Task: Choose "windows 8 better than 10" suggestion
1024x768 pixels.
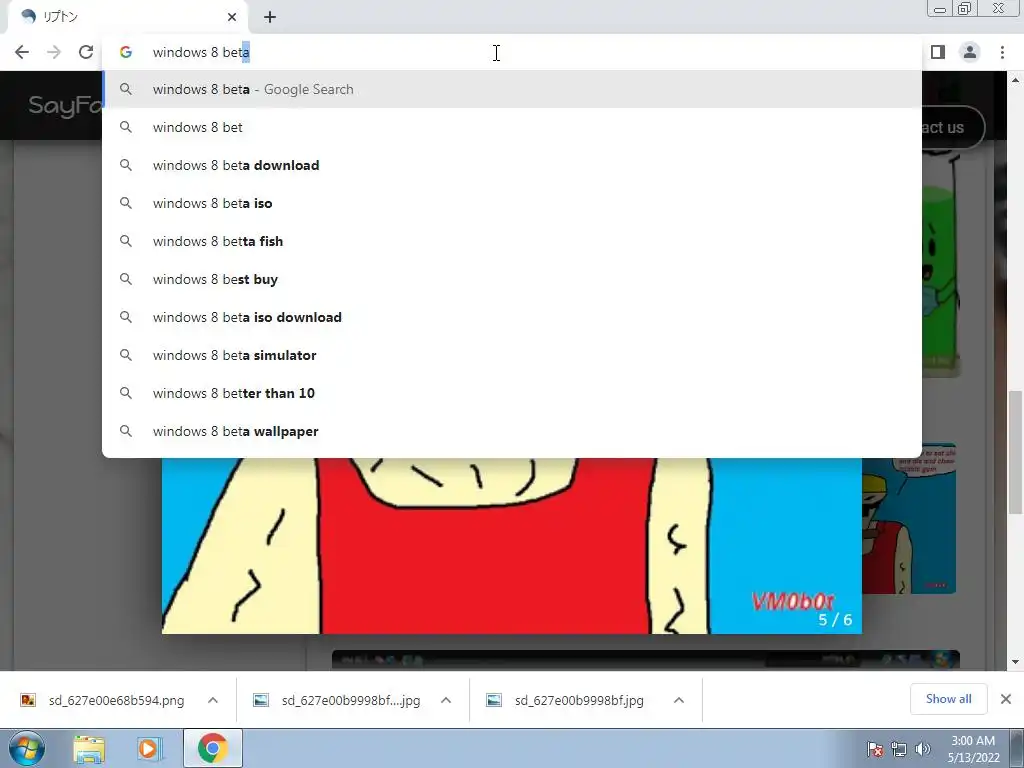Action: pos(512,393)
